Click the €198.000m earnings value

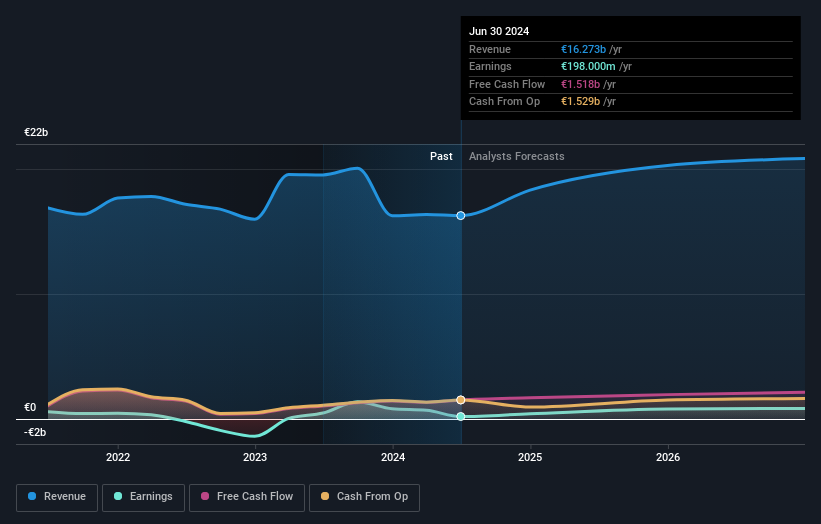[x=588, y=66]
